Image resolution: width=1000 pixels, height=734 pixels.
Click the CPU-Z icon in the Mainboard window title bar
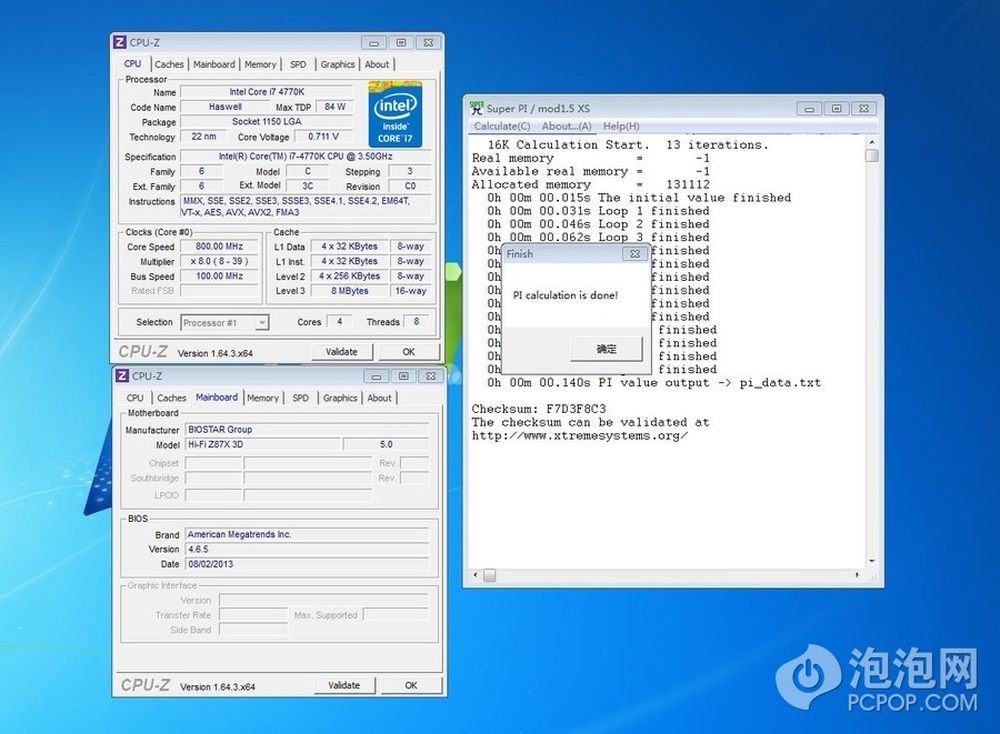(122, 376)
